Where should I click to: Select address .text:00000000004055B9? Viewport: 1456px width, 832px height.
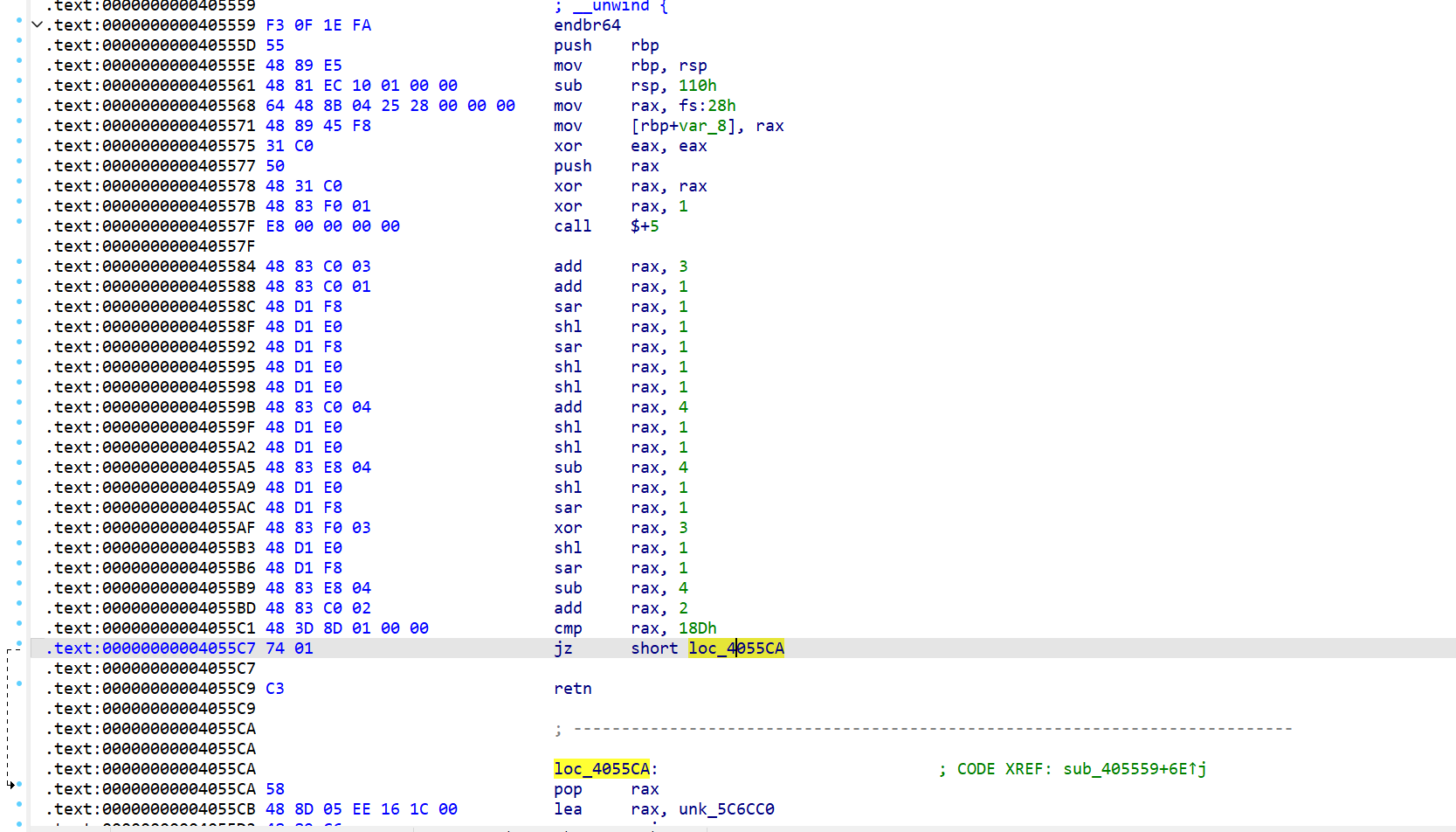[x=150, y=587]
